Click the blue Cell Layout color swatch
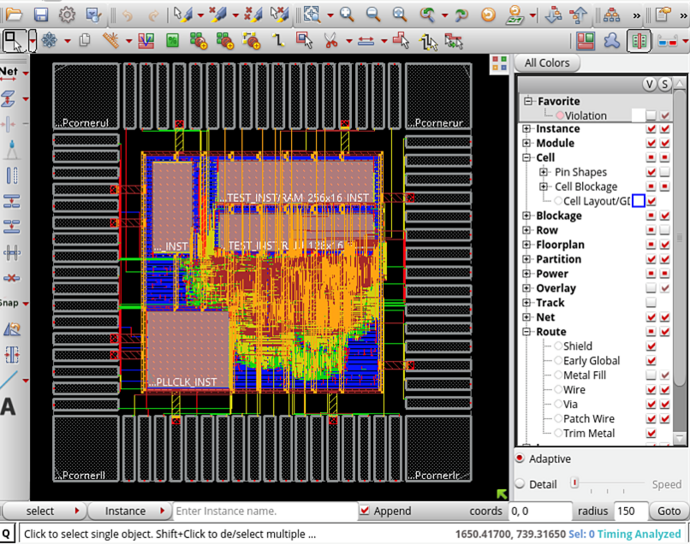 click(638, 201)
